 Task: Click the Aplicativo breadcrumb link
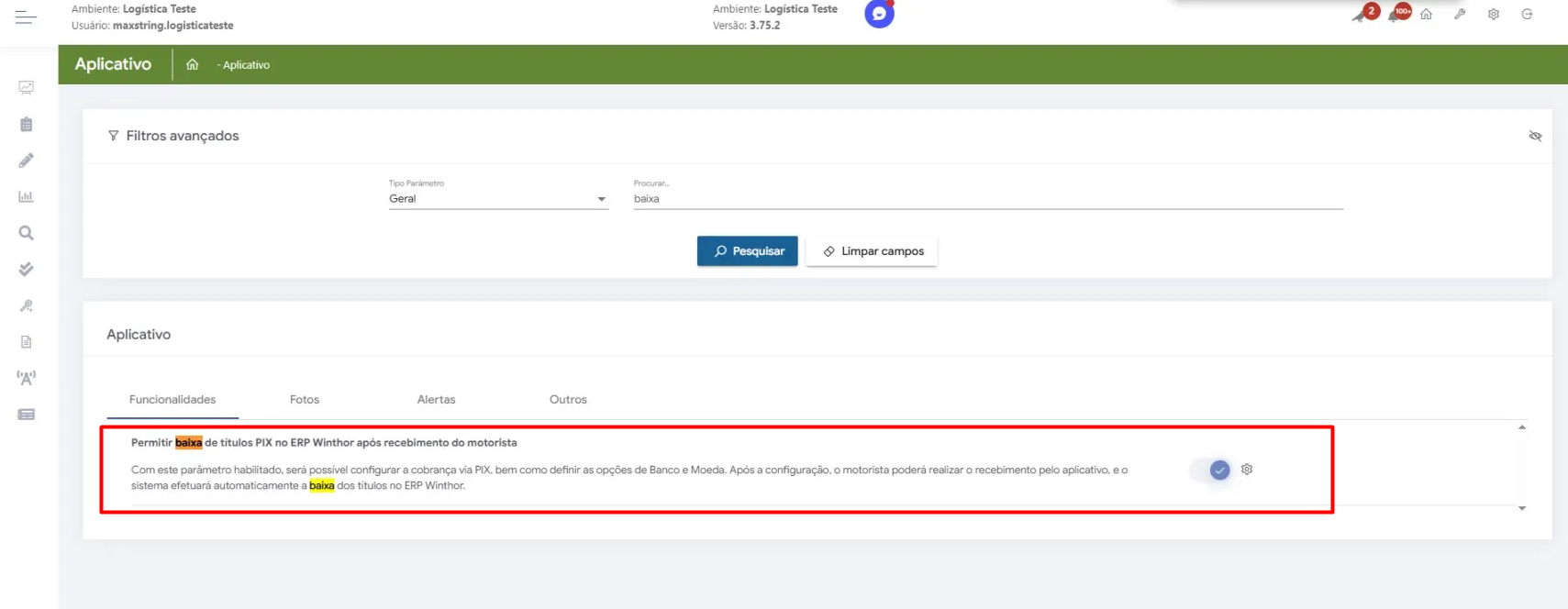click(x=246, y=65)
